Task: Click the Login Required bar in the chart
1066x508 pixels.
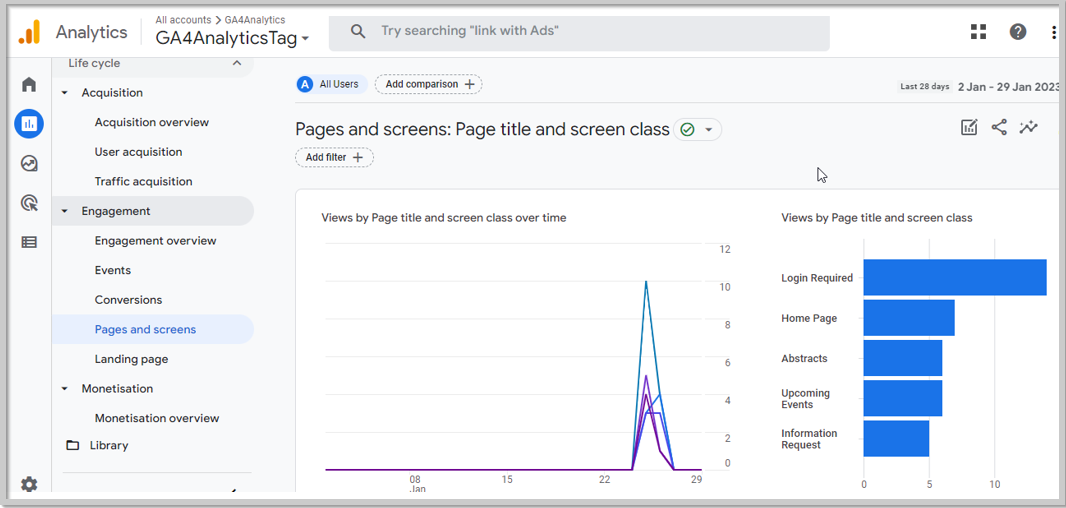Action: pyautogui.click(x=955, y=277)
